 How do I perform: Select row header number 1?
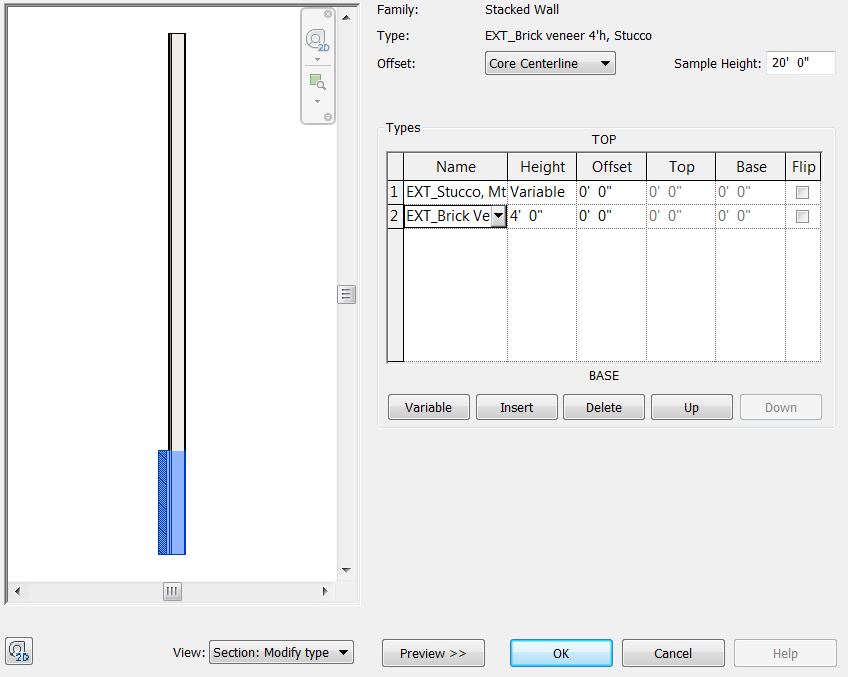coord(395,192)
